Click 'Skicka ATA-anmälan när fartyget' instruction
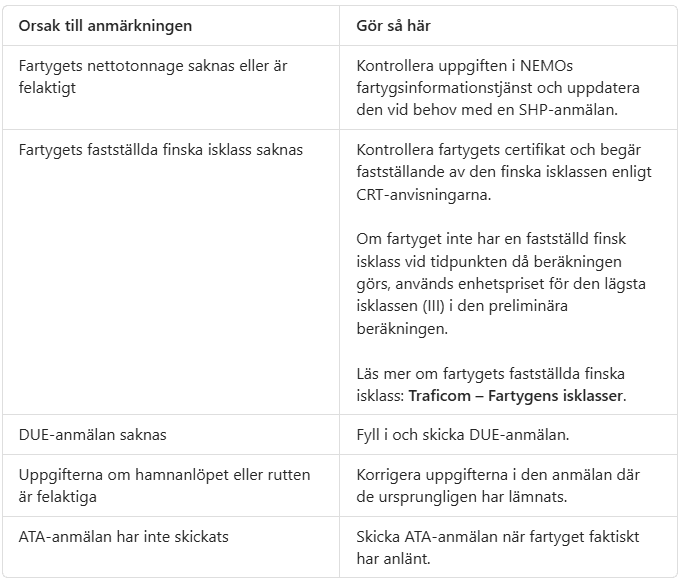The image size is (686, 583). (x=498, y=548)
